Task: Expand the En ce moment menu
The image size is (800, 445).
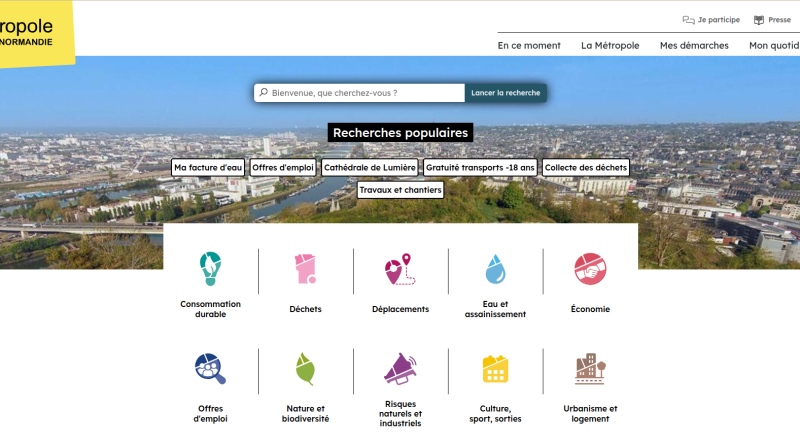Action: [x=529, y=45]
